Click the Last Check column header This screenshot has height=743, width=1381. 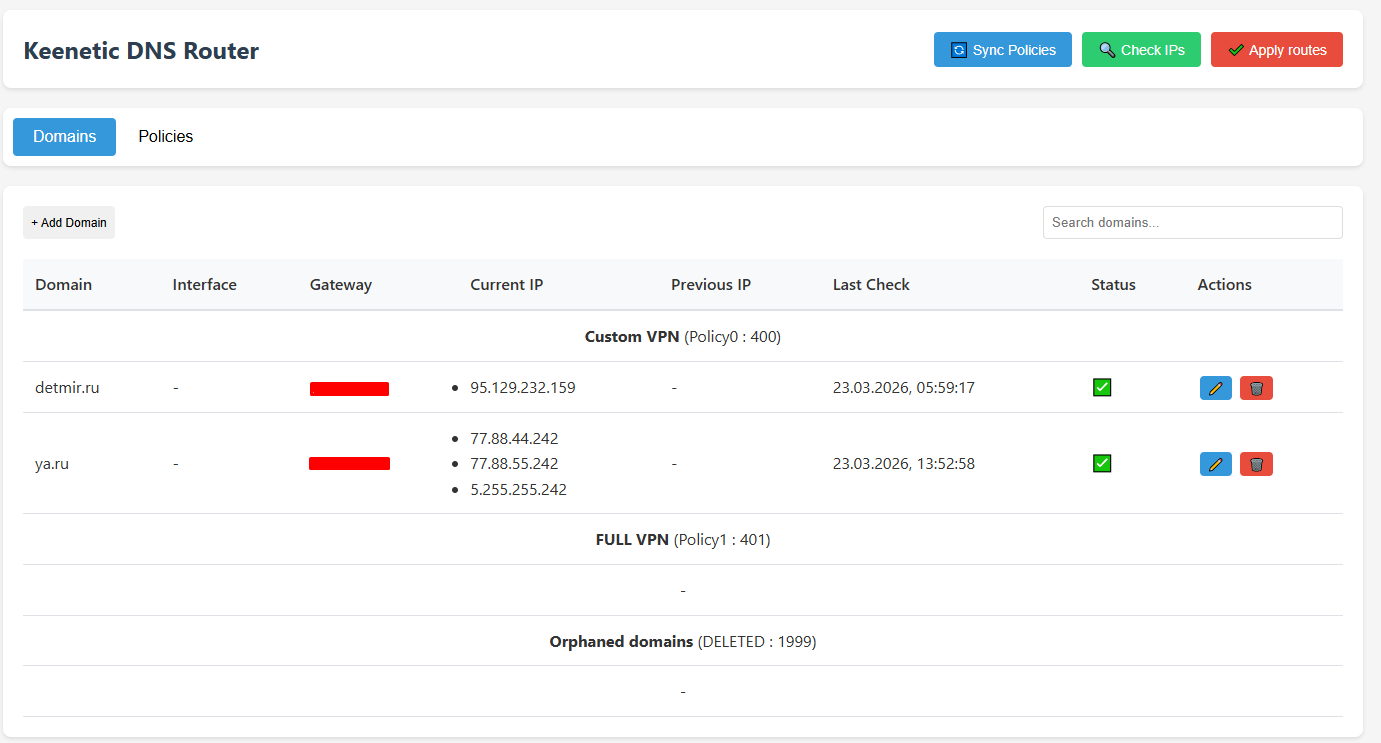[871, 285]
